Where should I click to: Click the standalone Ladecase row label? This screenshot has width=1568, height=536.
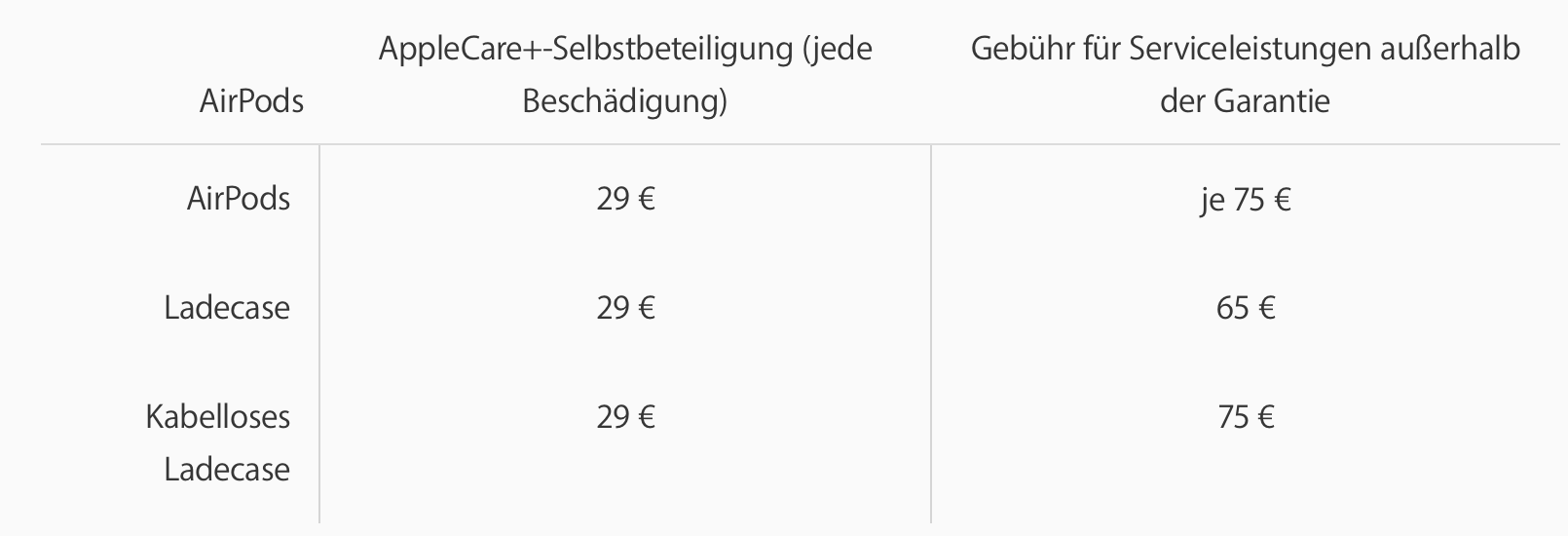[x=227, y=308]
